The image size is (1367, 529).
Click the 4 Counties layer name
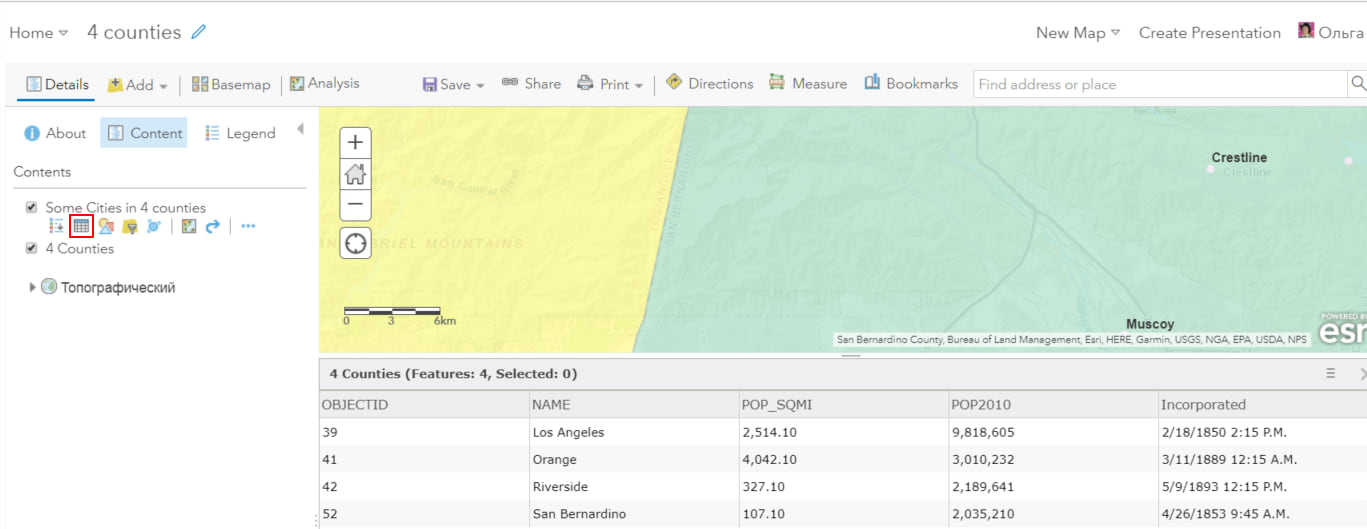(x=80, y=249)
